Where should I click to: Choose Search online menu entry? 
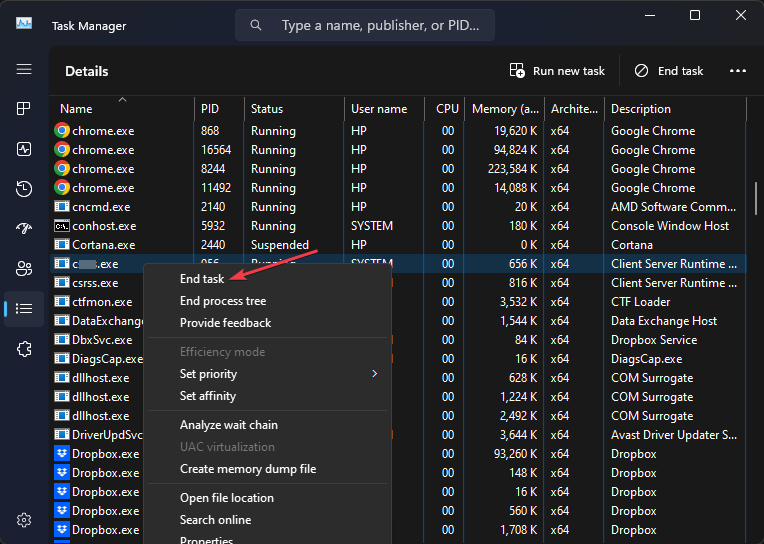pyautogui.click(x=215, y=520)
